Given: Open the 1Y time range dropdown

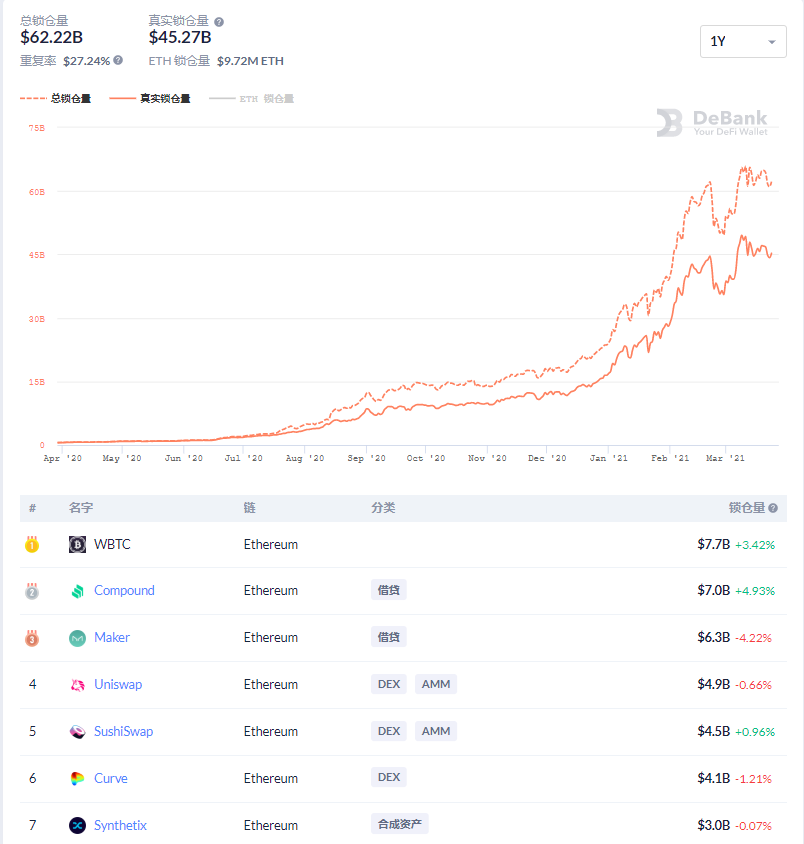Looking at the screenshot, I should (743, 41).
